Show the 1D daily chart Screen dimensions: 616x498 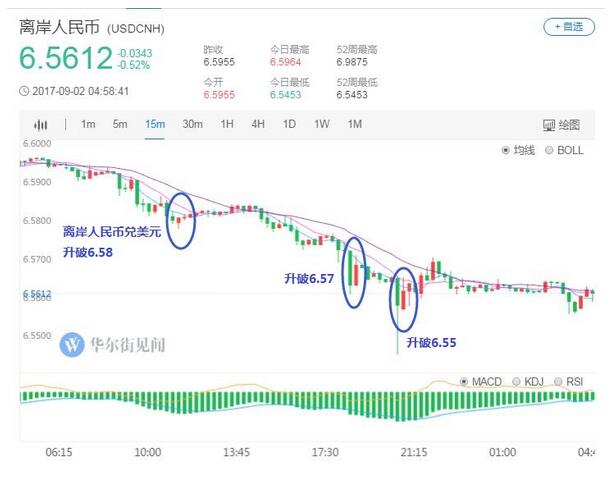(x=289, y=125)
